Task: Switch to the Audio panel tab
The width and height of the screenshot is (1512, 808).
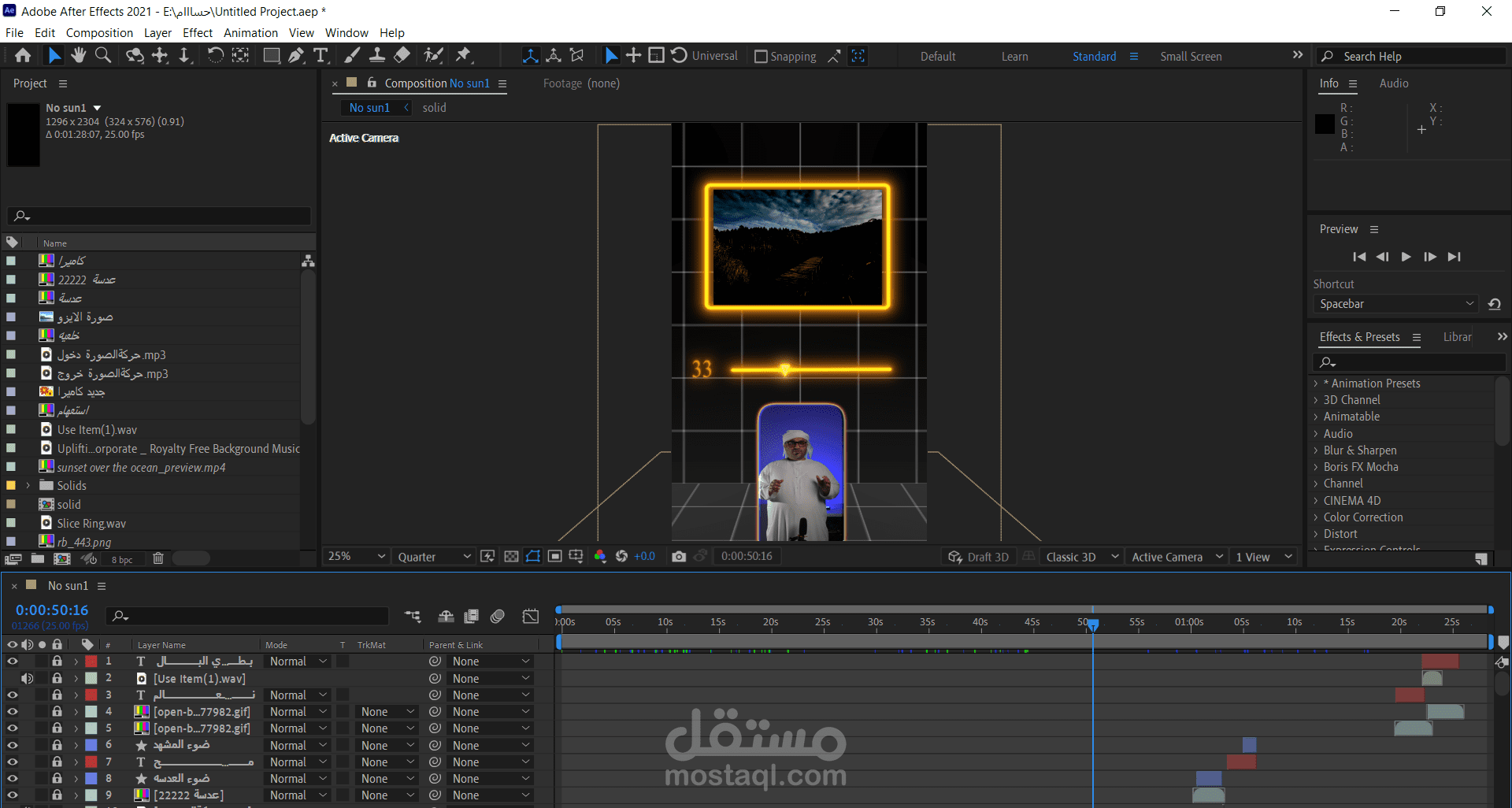Action: click(1393, 83)
